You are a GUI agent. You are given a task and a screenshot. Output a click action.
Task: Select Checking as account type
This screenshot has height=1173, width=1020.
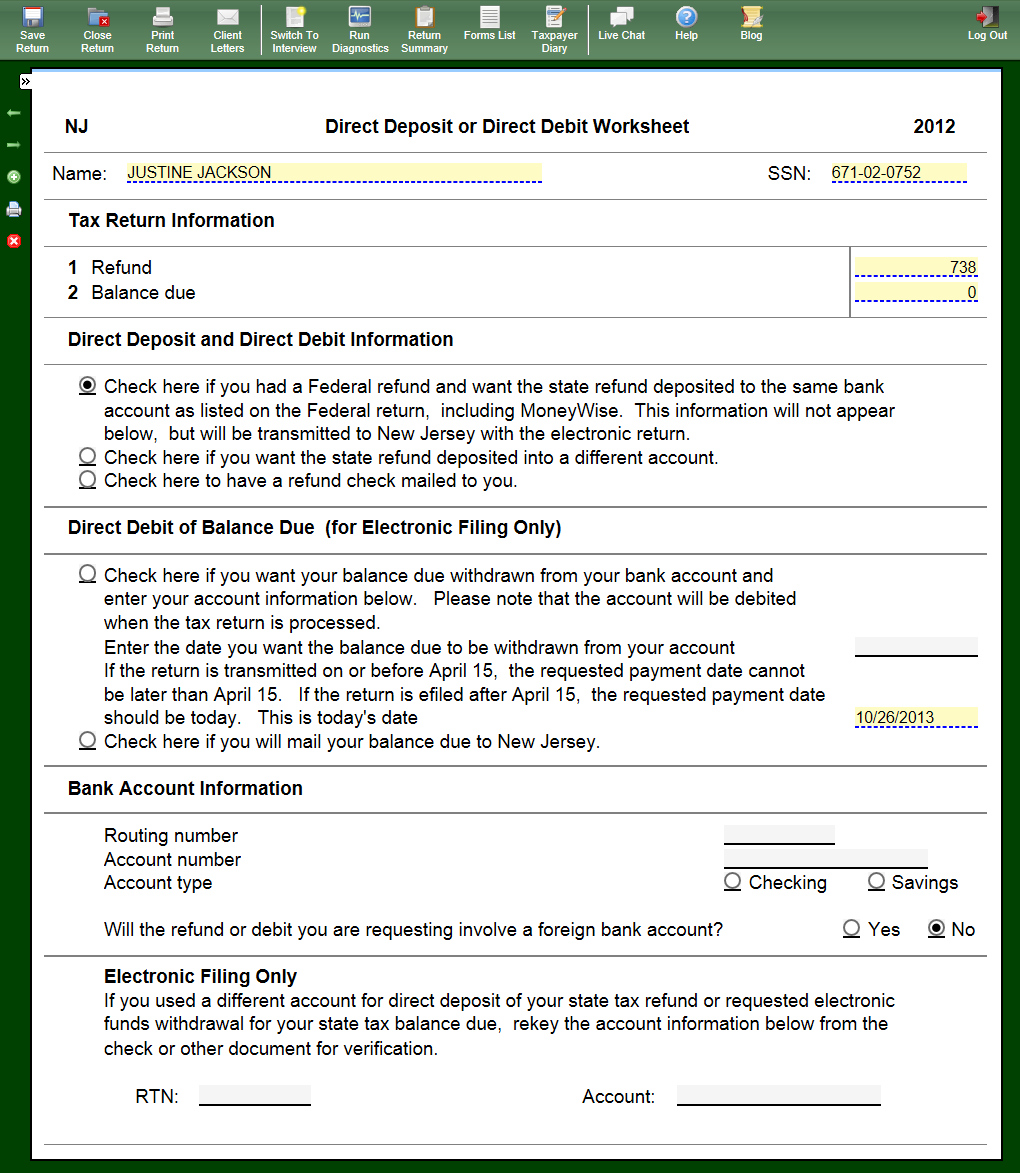coord(733,882)
